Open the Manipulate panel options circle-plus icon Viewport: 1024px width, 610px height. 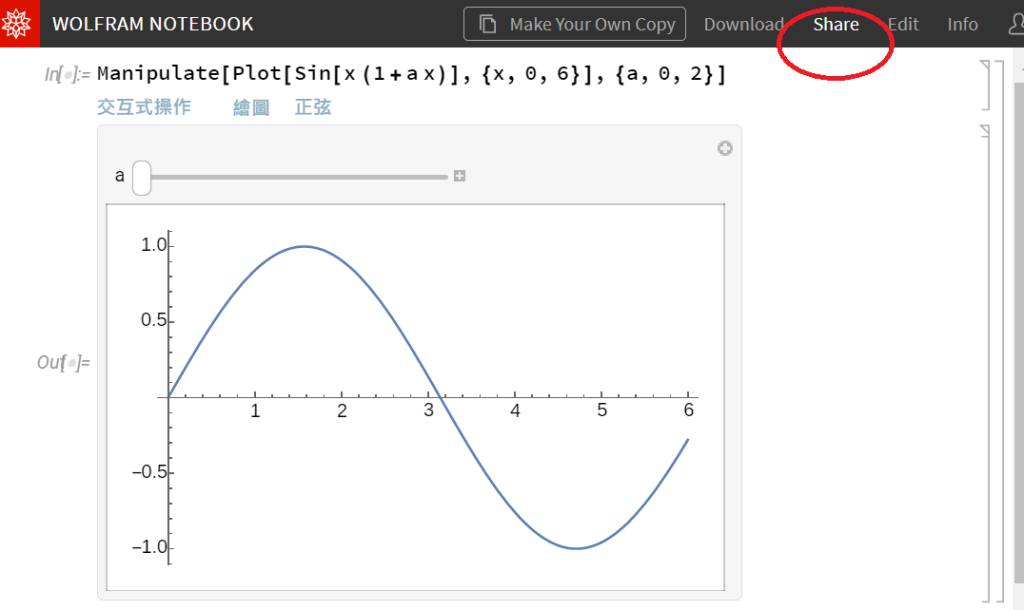[725, 149]
